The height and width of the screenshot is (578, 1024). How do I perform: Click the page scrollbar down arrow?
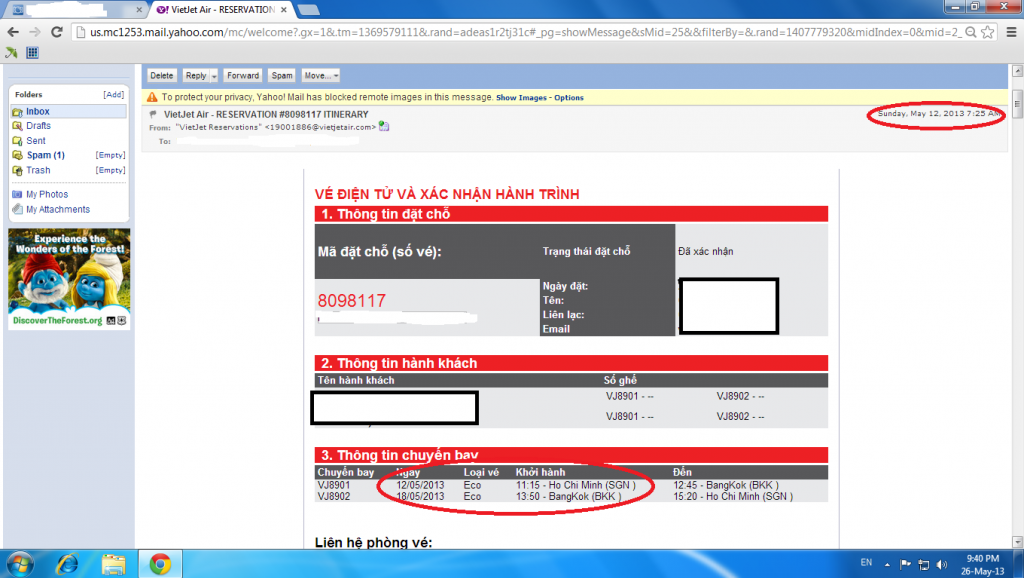(1017, 542)
